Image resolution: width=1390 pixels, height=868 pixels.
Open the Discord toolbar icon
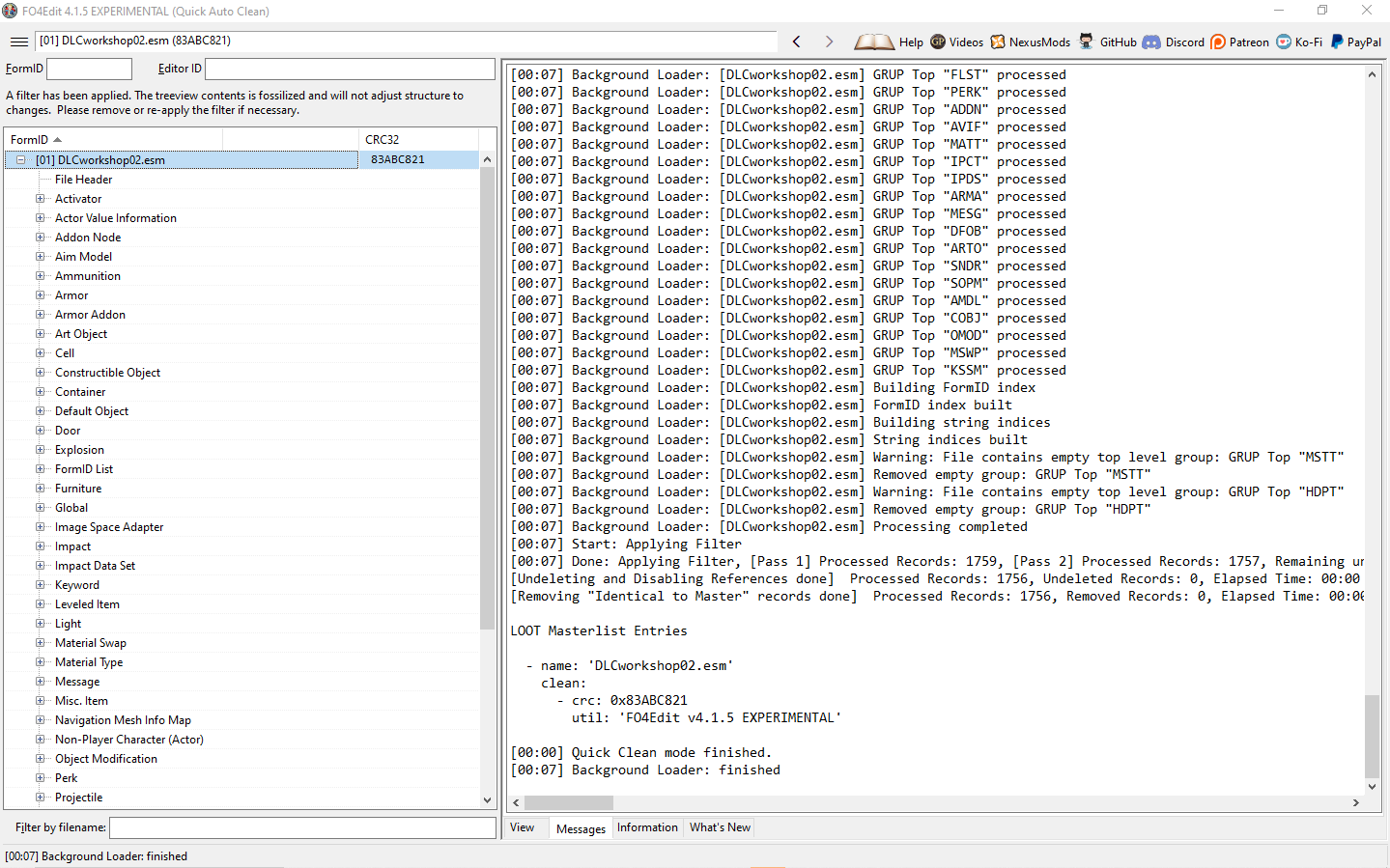pyautogui.click(x=1151, y=42)
